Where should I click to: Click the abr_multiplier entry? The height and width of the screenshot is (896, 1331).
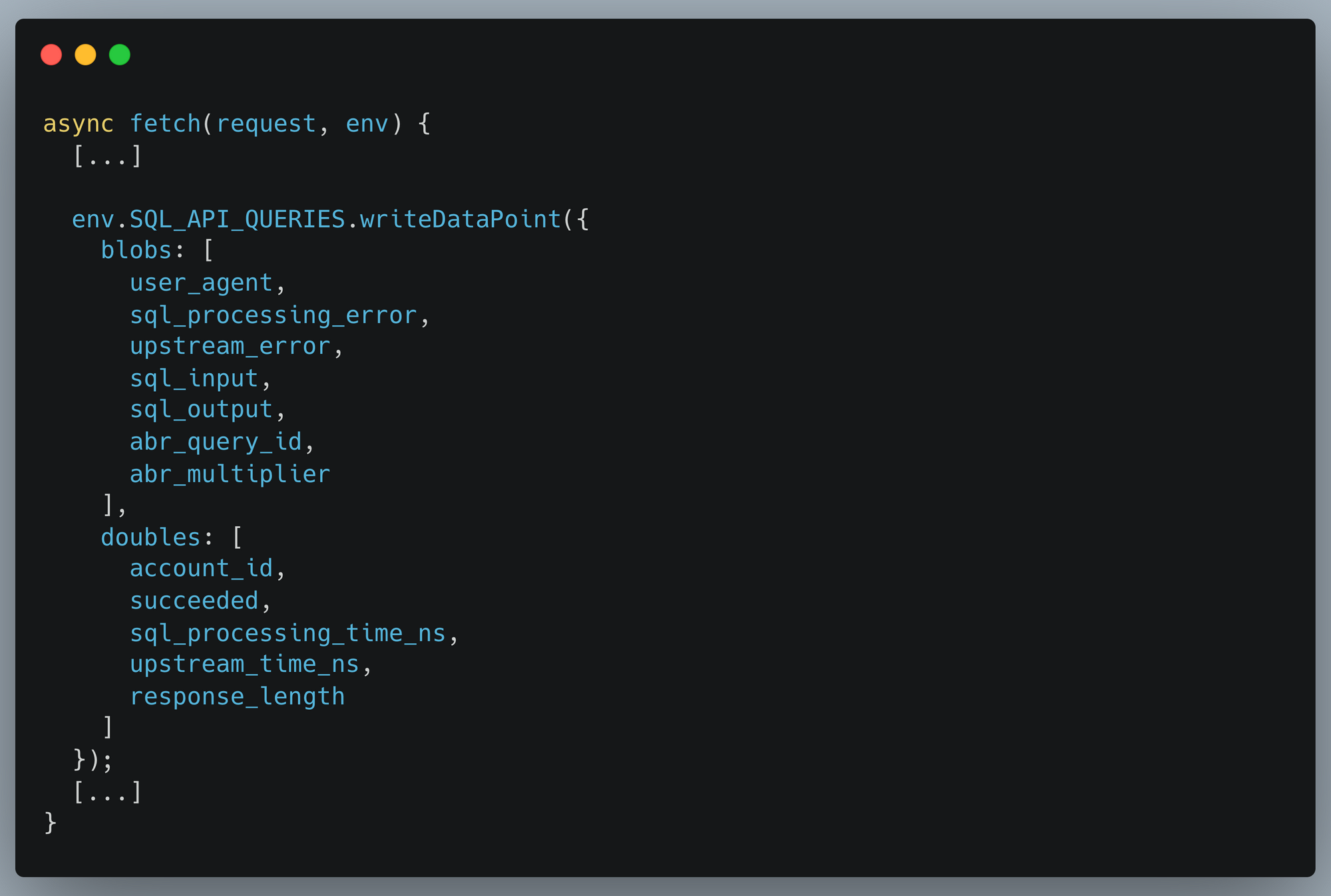pyautogui.click(x=230, y=474)
